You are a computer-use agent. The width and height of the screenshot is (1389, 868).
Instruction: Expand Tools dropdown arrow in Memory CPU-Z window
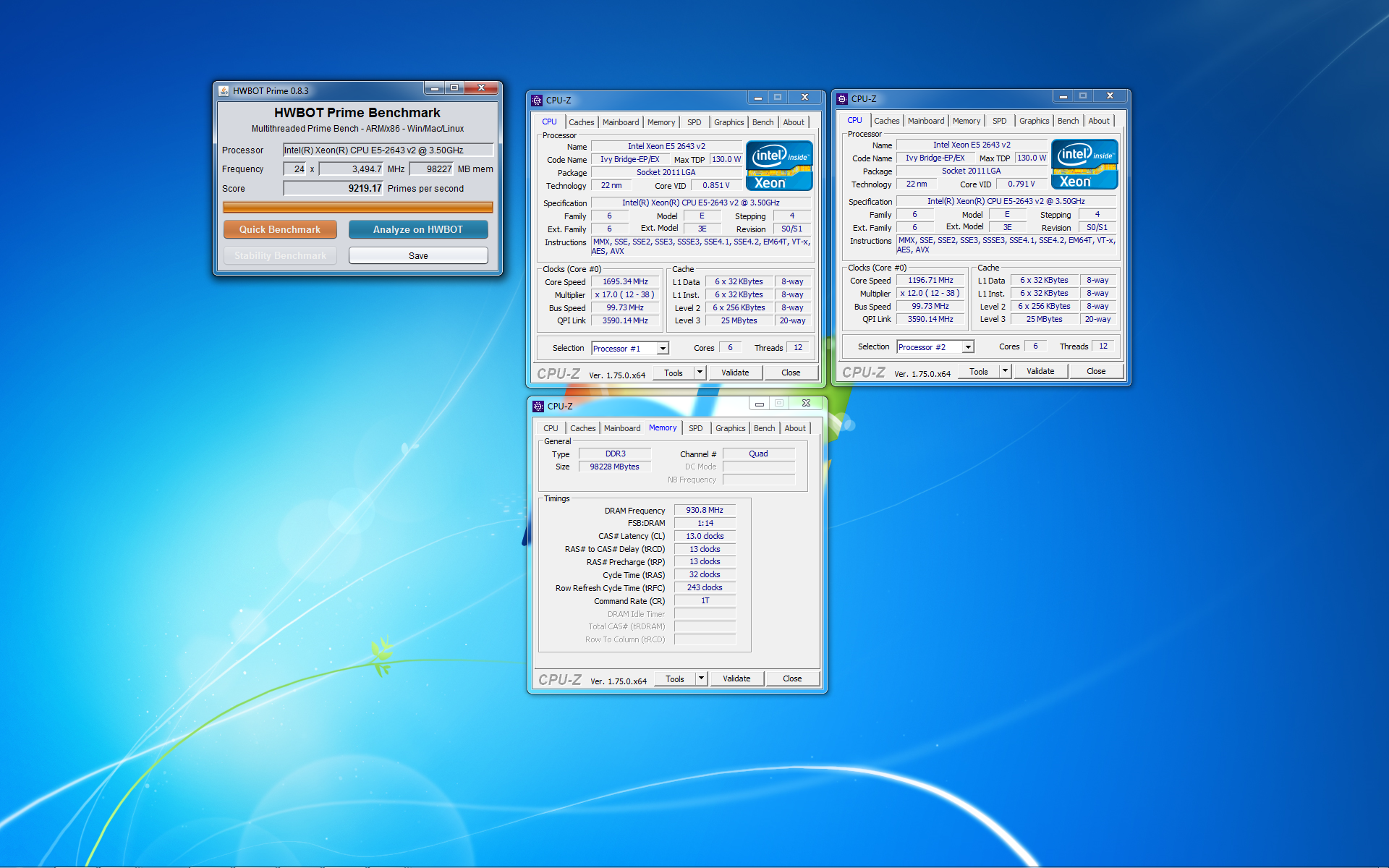click(x=701, y=678)
